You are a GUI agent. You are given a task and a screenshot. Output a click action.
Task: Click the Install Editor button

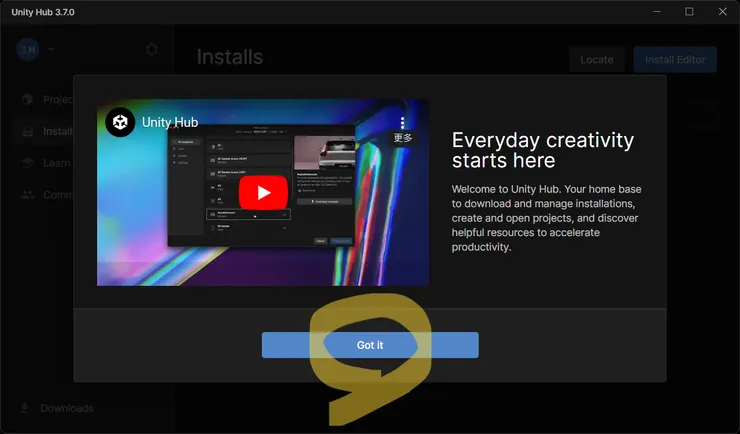[675, 59]
